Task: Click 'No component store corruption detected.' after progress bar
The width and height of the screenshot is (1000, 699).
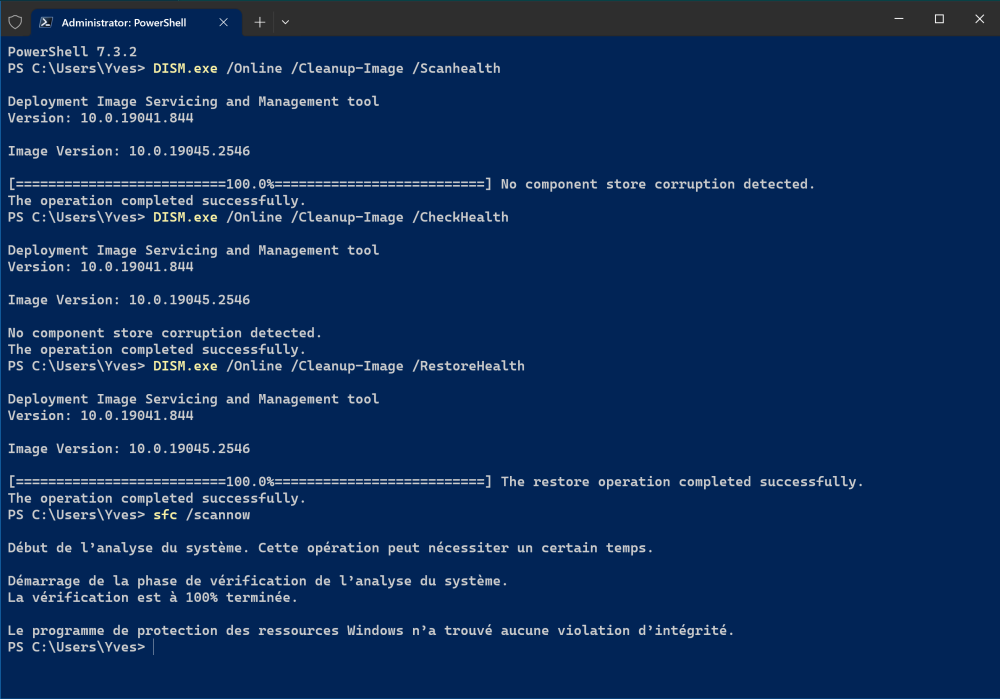Action: 658,184
